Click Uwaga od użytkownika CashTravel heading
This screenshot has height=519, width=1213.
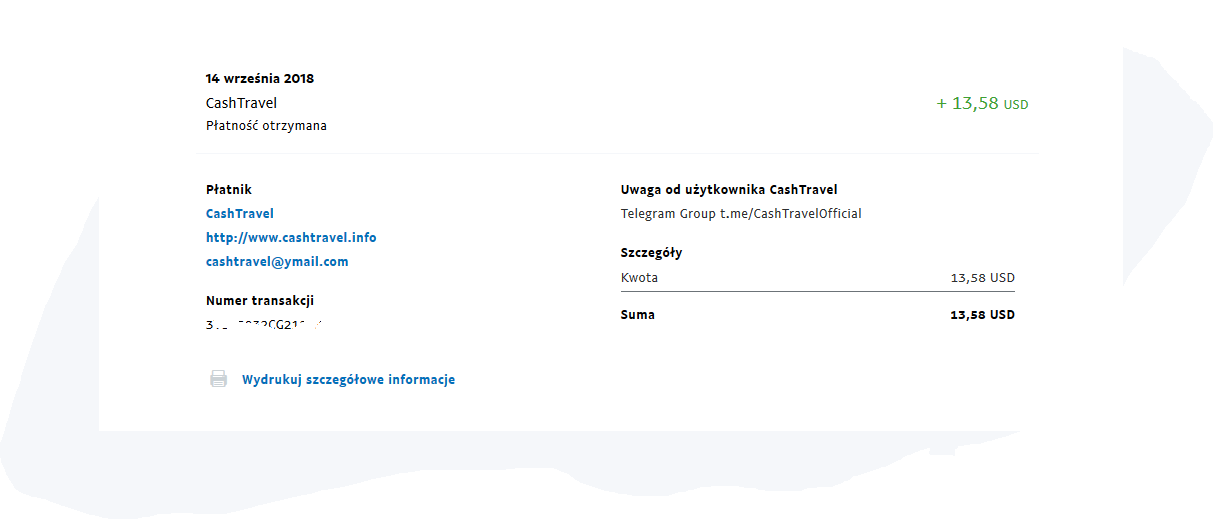[729, 190]
